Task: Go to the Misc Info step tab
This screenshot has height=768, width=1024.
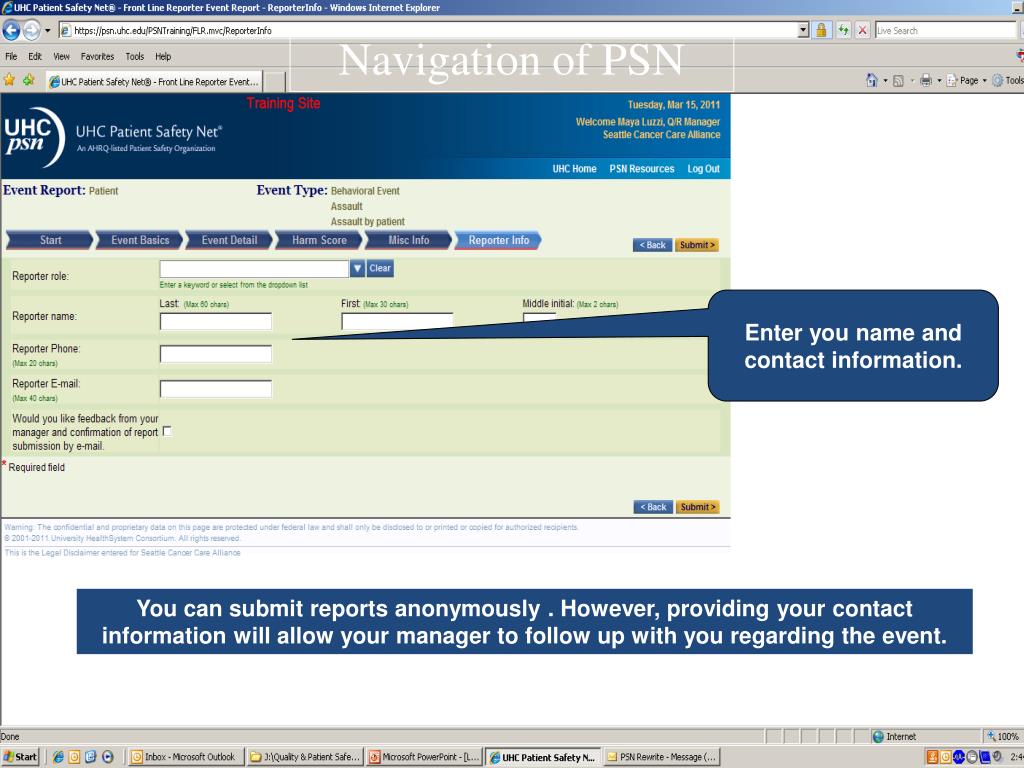Action: [x=408, y=240]
